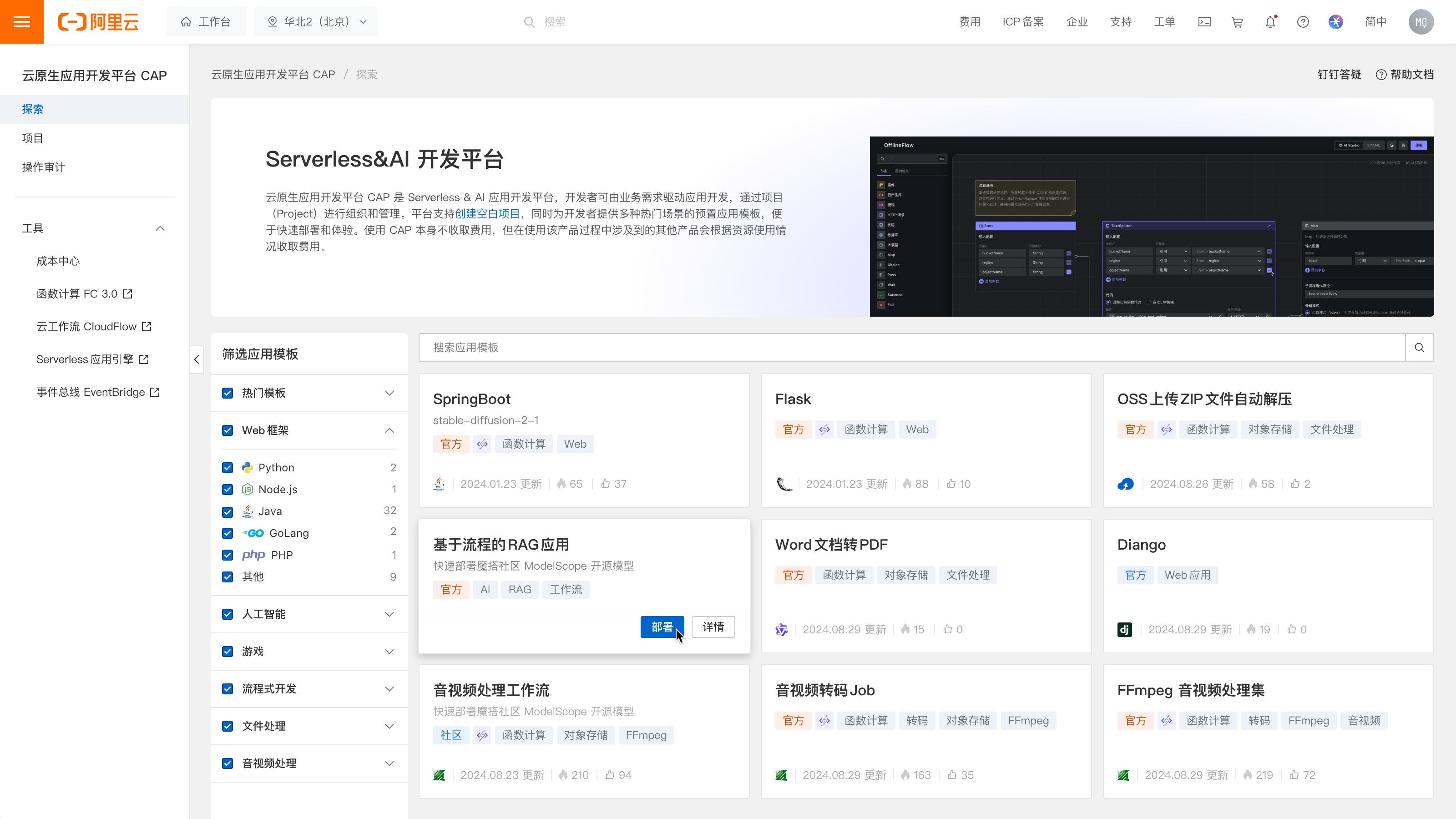Click the Django dj icon on the Diango card
Screen dimensions: 1456x819
click(x=1125, y=629)
